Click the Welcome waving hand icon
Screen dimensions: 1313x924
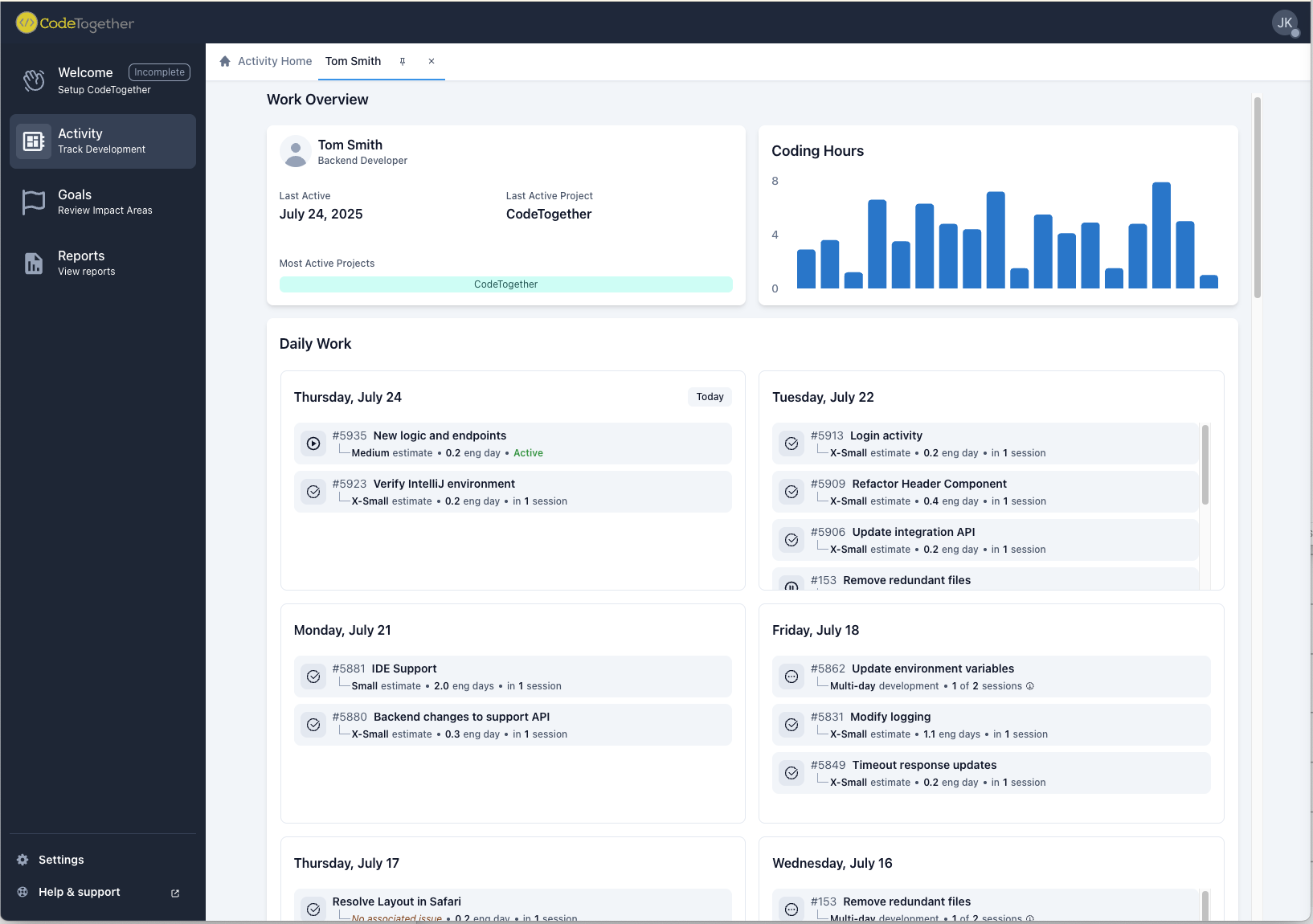pos(34,80)
